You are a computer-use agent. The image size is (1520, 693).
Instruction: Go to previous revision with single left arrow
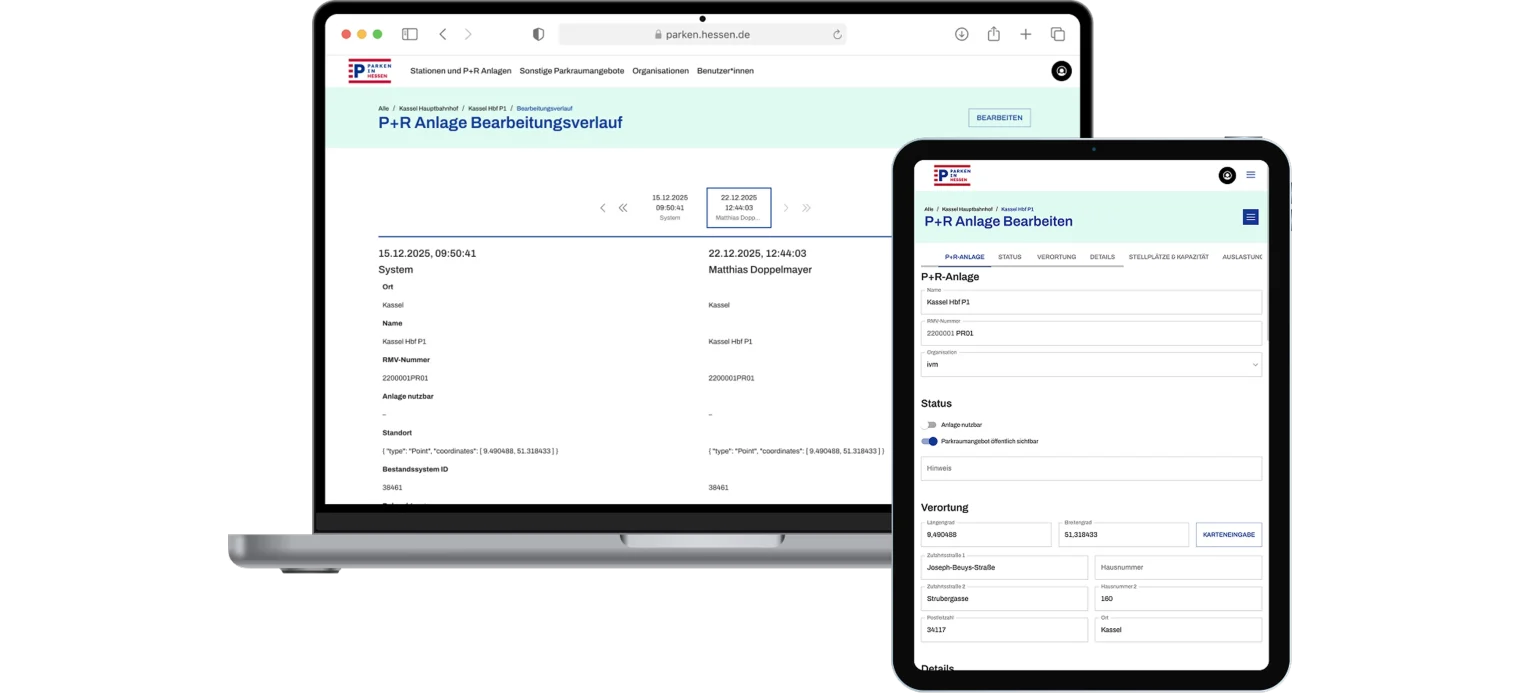point(603,208)
